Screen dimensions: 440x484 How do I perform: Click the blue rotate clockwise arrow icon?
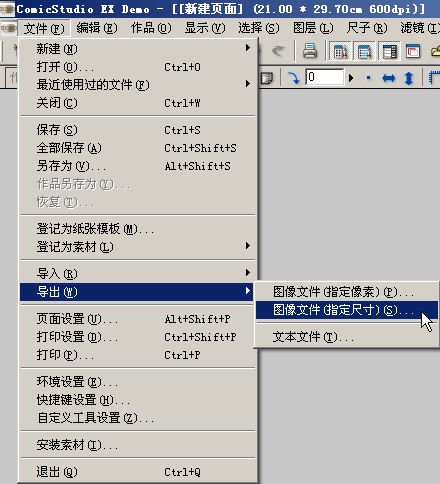tap(293, 78)
